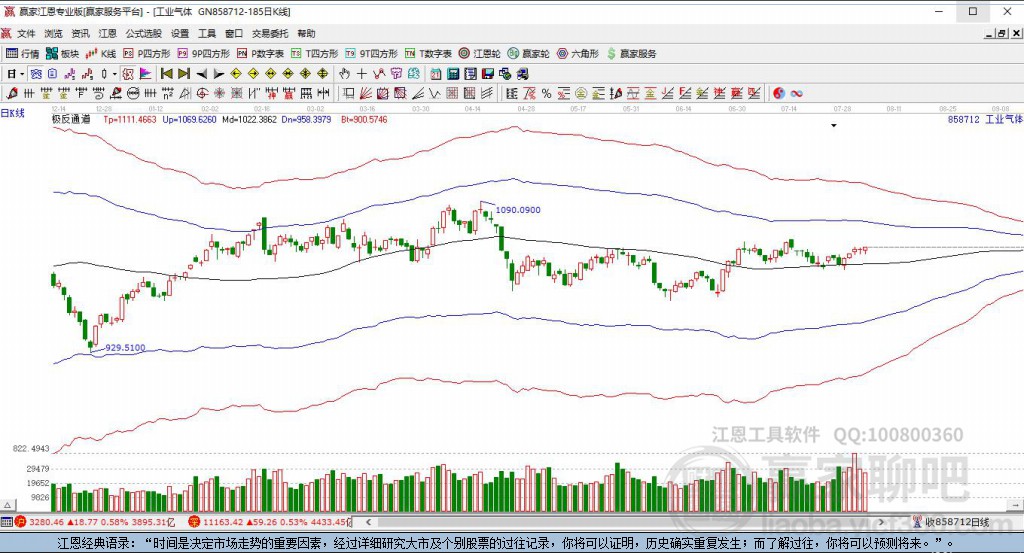This screenshot has width=1024, height=553.
Task: Open the 板块 sector view
Action: click(63, 54)
